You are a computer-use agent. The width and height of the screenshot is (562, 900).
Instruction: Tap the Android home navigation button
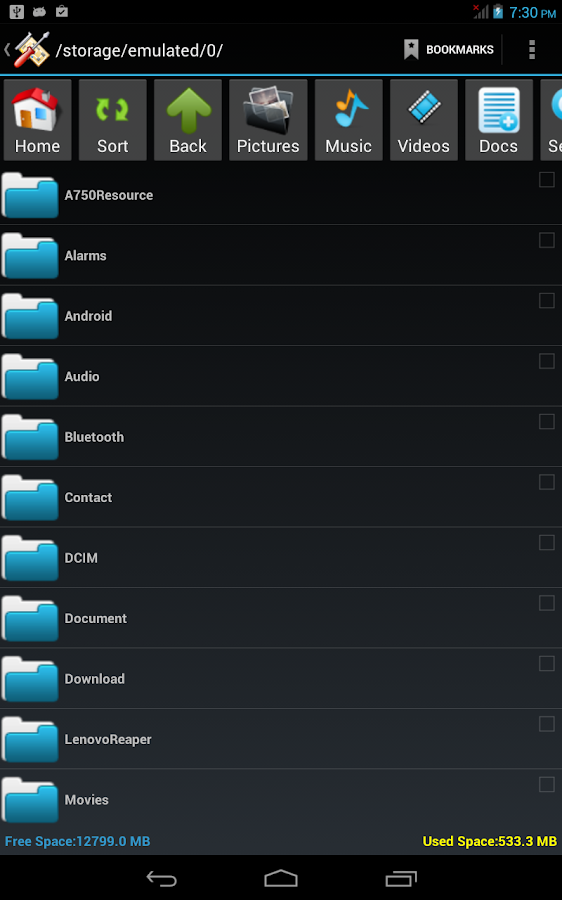coord(281,878)
